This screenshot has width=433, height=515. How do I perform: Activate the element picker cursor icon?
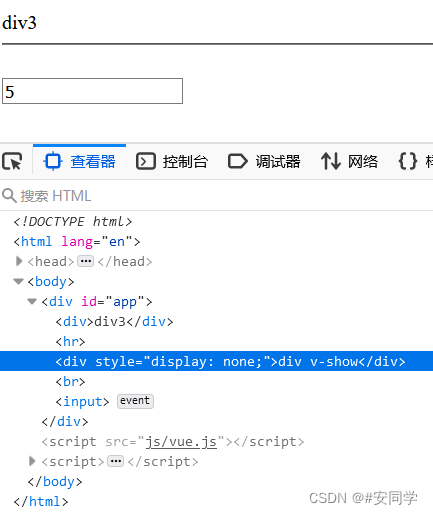click(x=12, y=161)
